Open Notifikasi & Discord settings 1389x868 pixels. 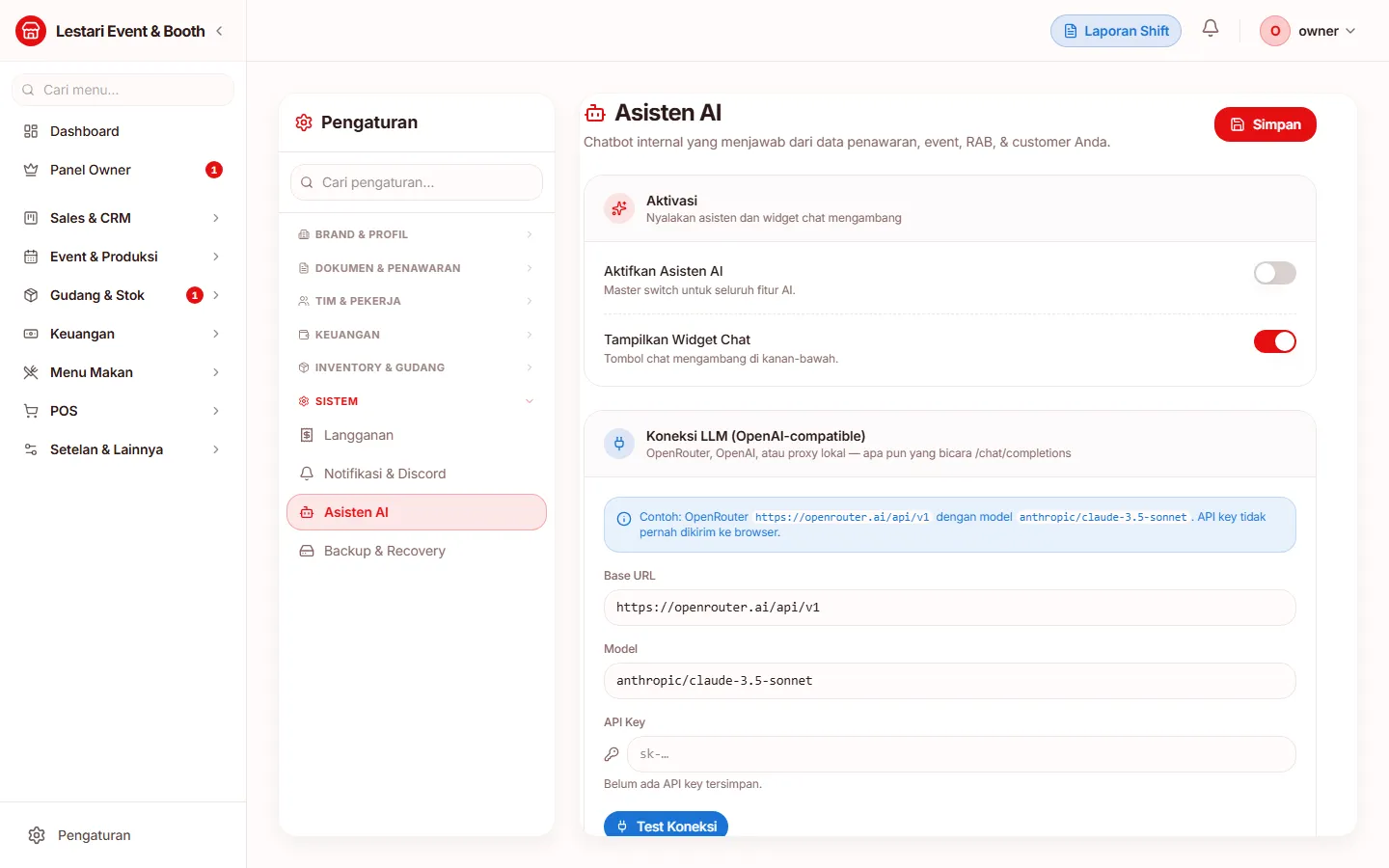417,474
